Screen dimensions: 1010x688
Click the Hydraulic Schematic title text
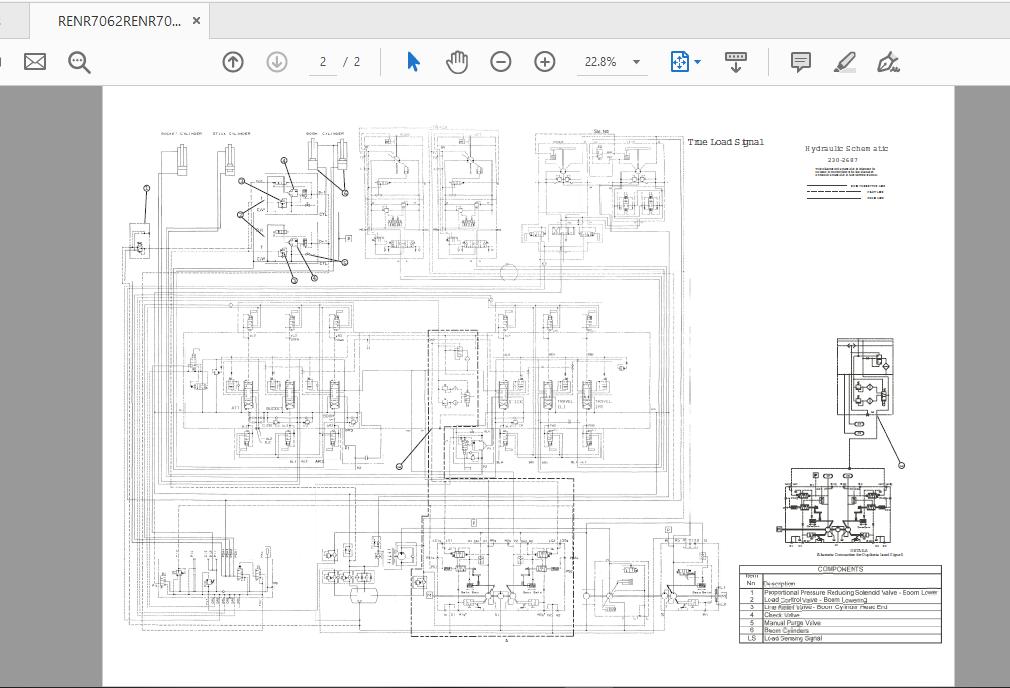tap(847, 149)
